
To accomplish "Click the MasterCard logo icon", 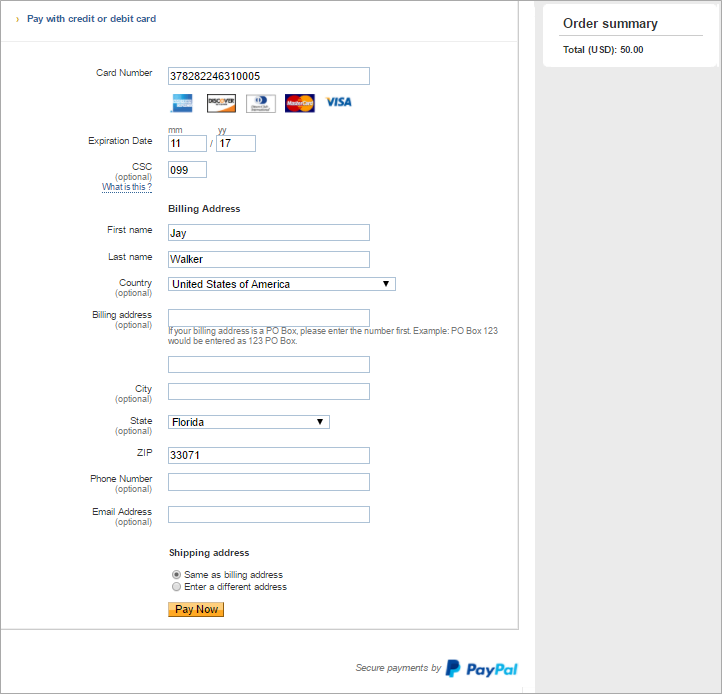I will point(300,103).
